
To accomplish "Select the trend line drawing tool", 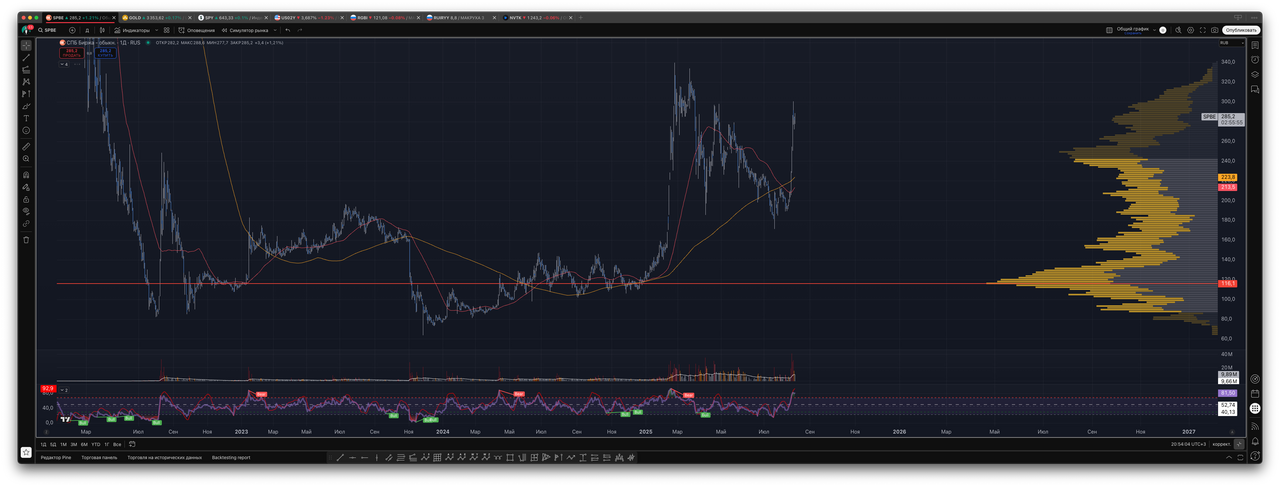I will point(26,58).
